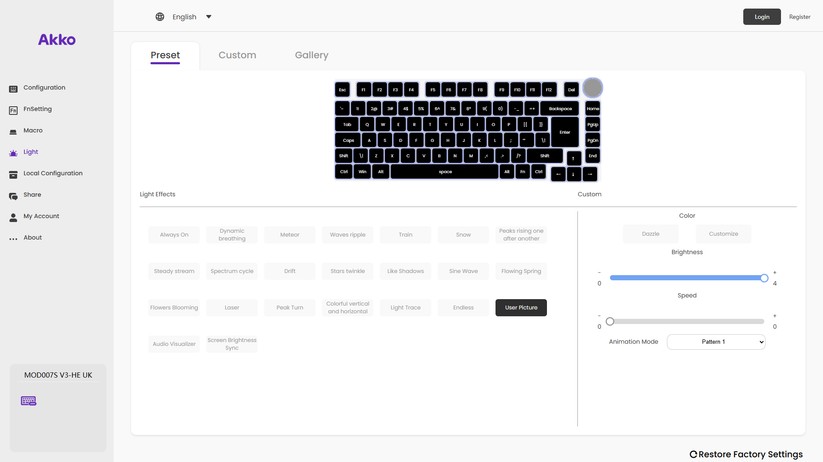Click the globe language icon
Viewport: 823px width, 462px height.
[160, 17]
